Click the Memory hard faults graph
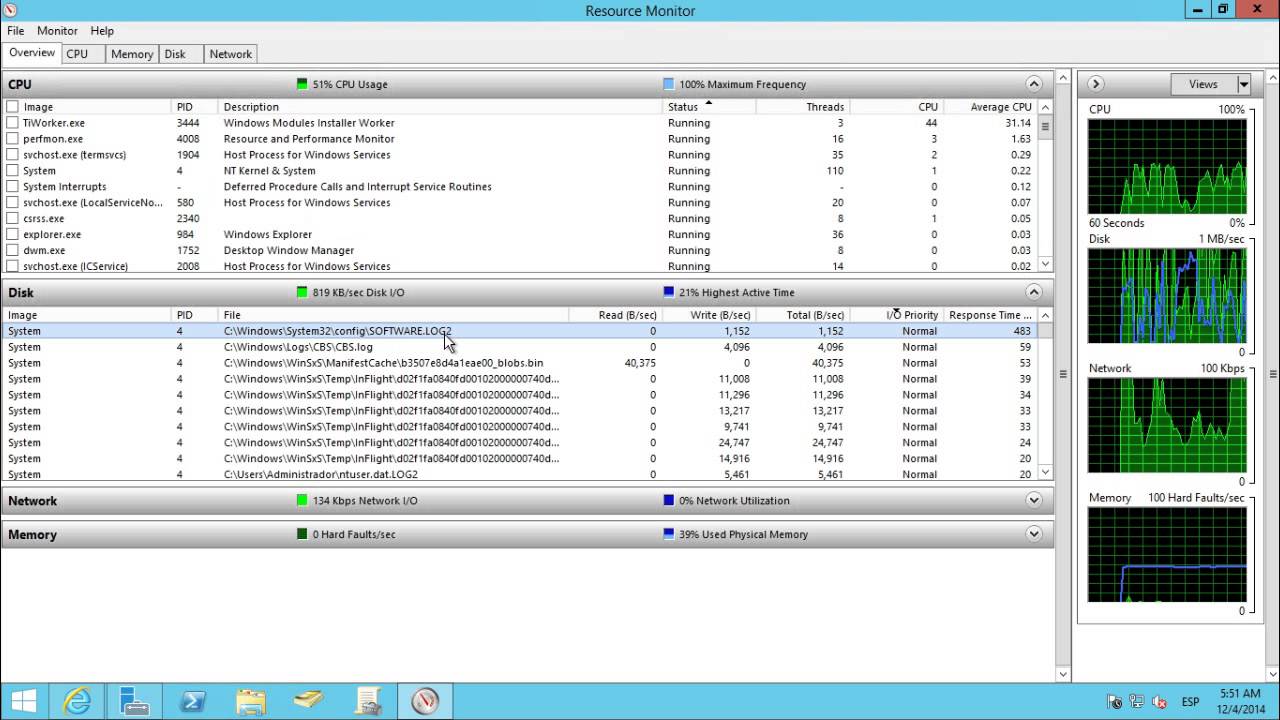 1167,555
